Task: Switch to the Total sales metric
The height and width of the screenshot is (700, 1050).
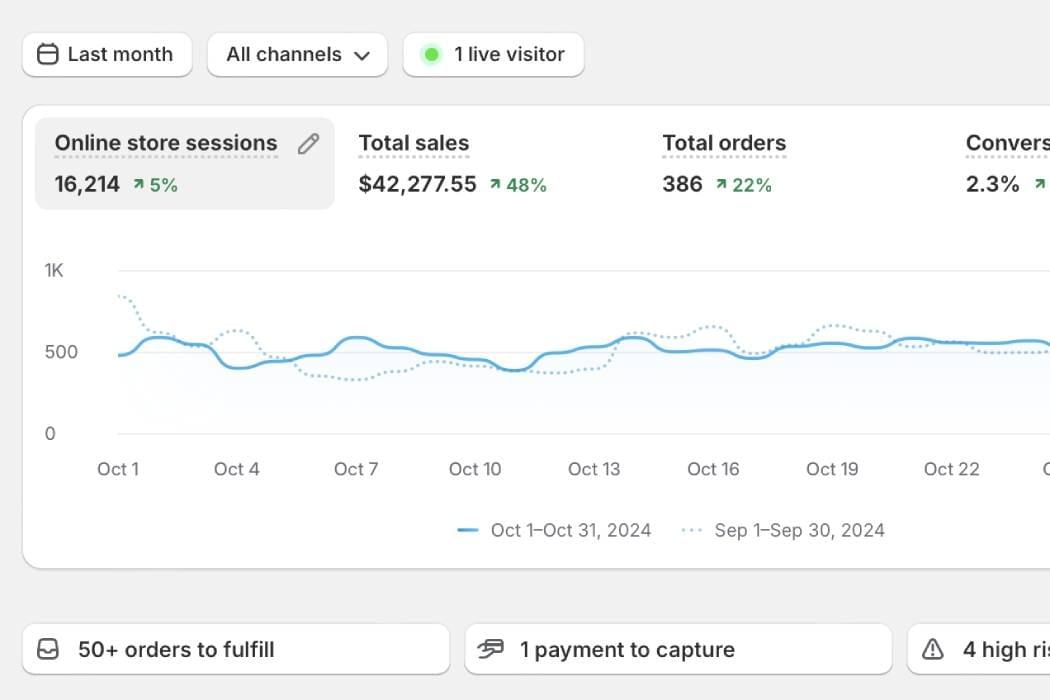Action: click(x=414, y=144)
